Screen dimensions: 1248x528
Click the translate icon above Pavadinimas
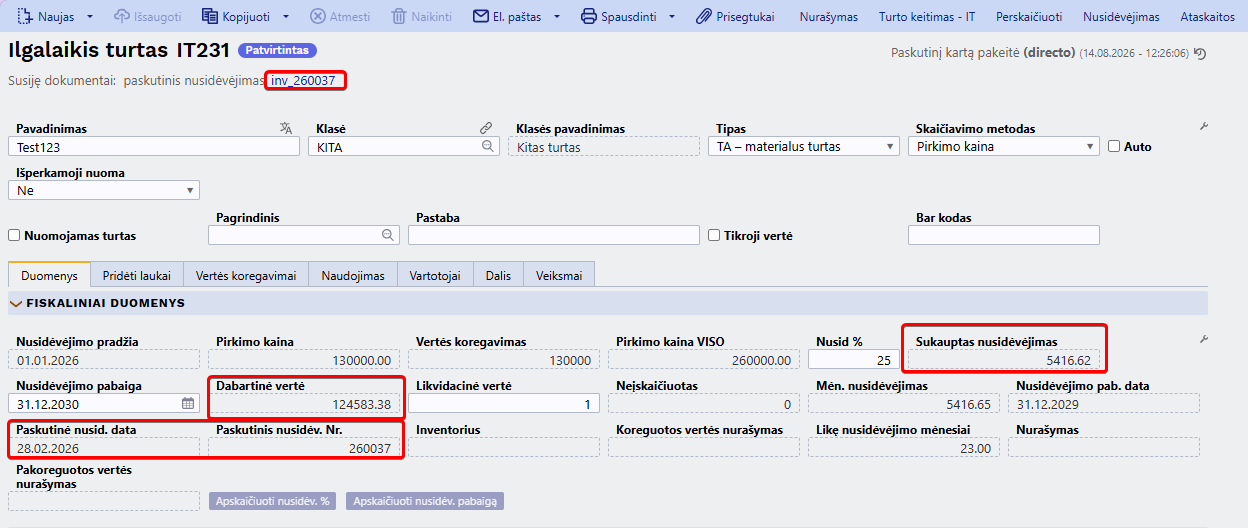(x=286, y=128)
